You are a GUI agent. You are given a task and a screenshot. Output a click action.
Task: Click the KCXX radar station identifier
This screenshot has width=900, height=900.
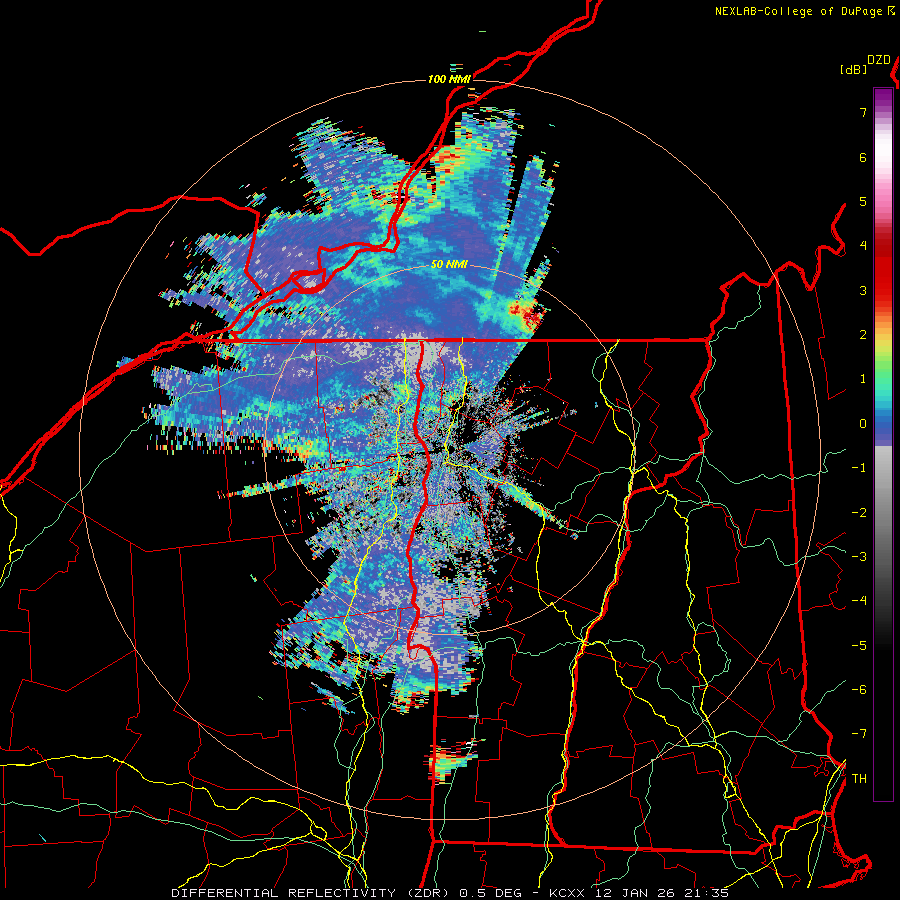click(569, 893)
